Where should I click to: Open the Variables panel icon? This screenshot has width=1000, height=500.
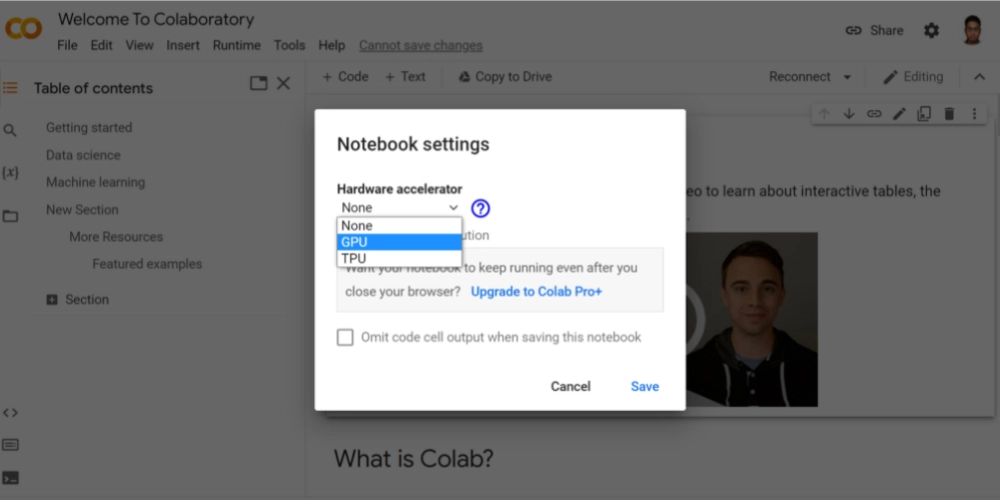pos(10,173)
